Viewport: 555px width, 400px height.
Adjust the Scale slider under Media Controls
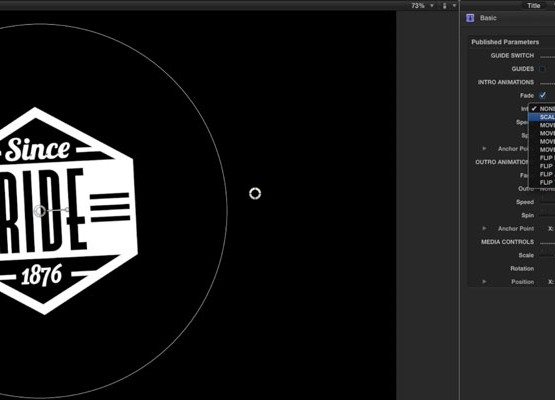tap(548, 255)
